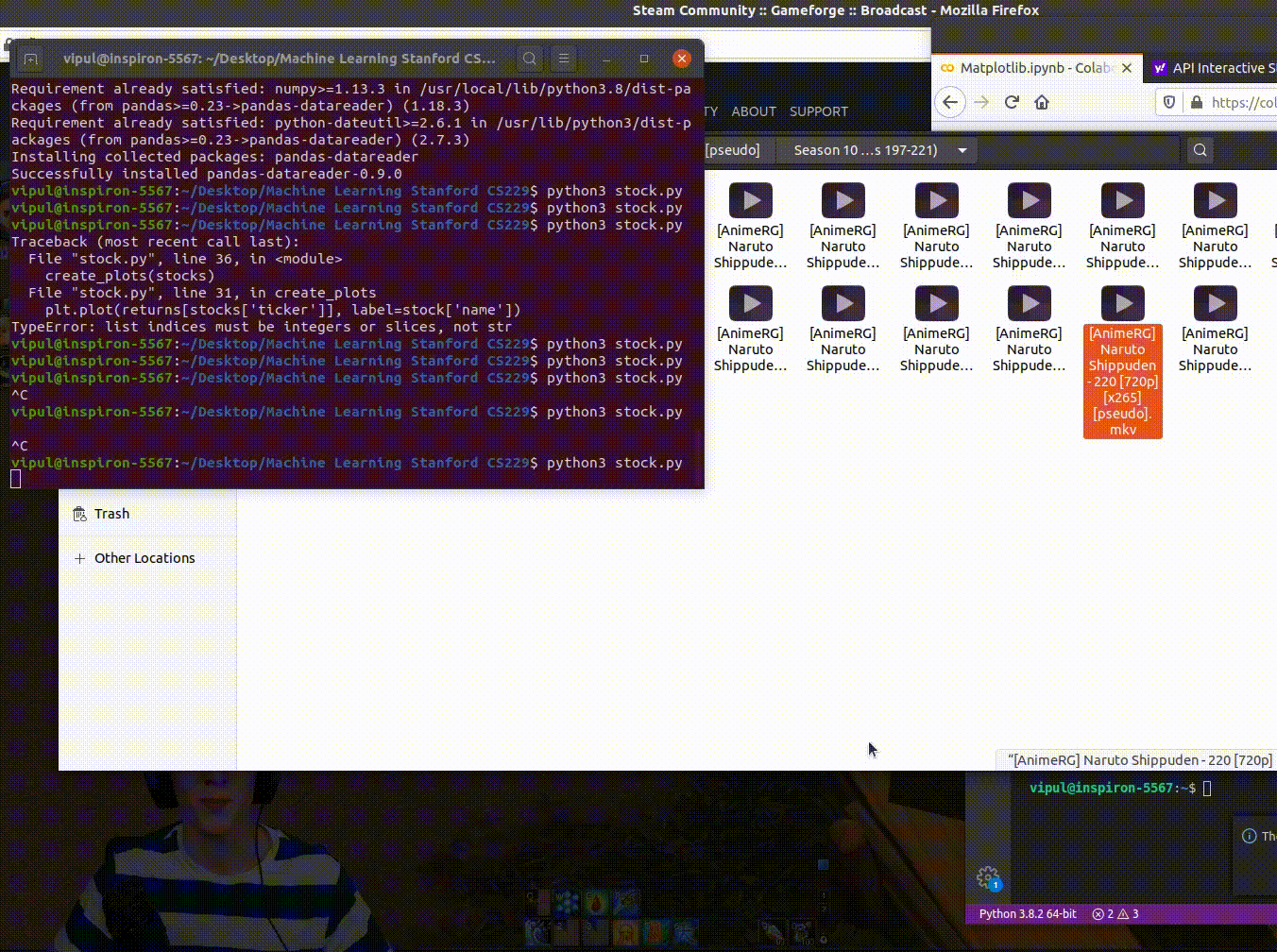Click the 'Successfully installed pandas-datareader-0.9.0' line

[207, 174]
